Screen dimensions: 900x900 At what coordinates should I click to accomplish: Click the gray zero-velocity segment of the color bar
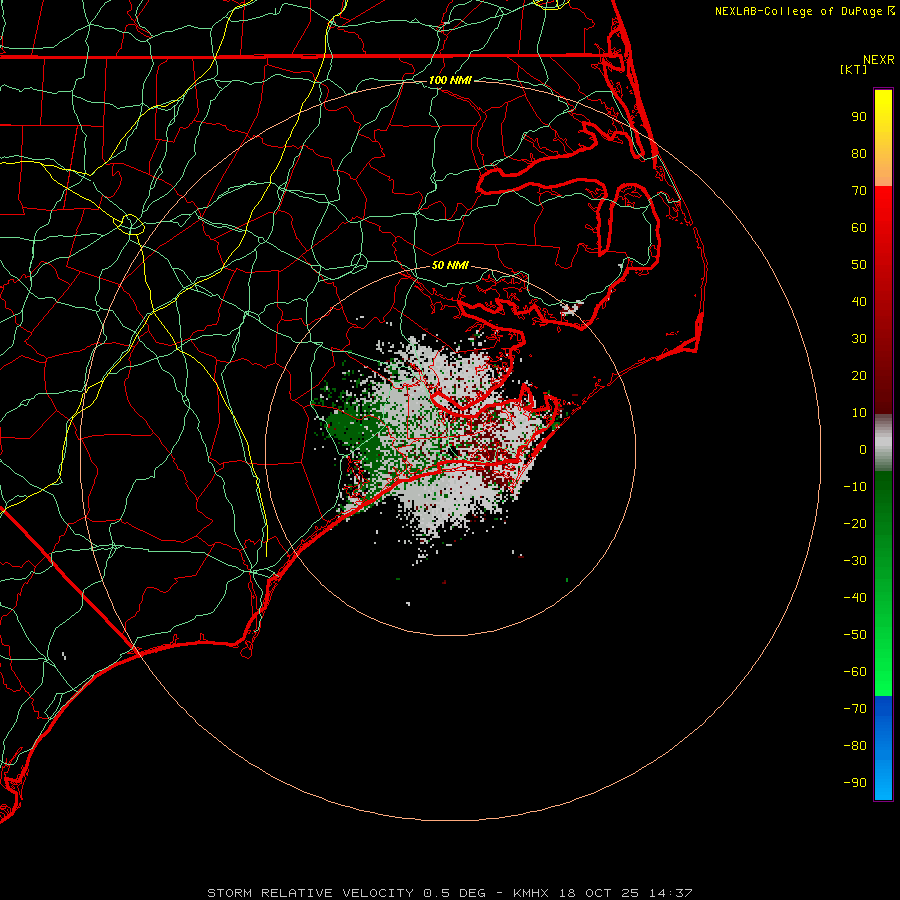tap(883, 443)
